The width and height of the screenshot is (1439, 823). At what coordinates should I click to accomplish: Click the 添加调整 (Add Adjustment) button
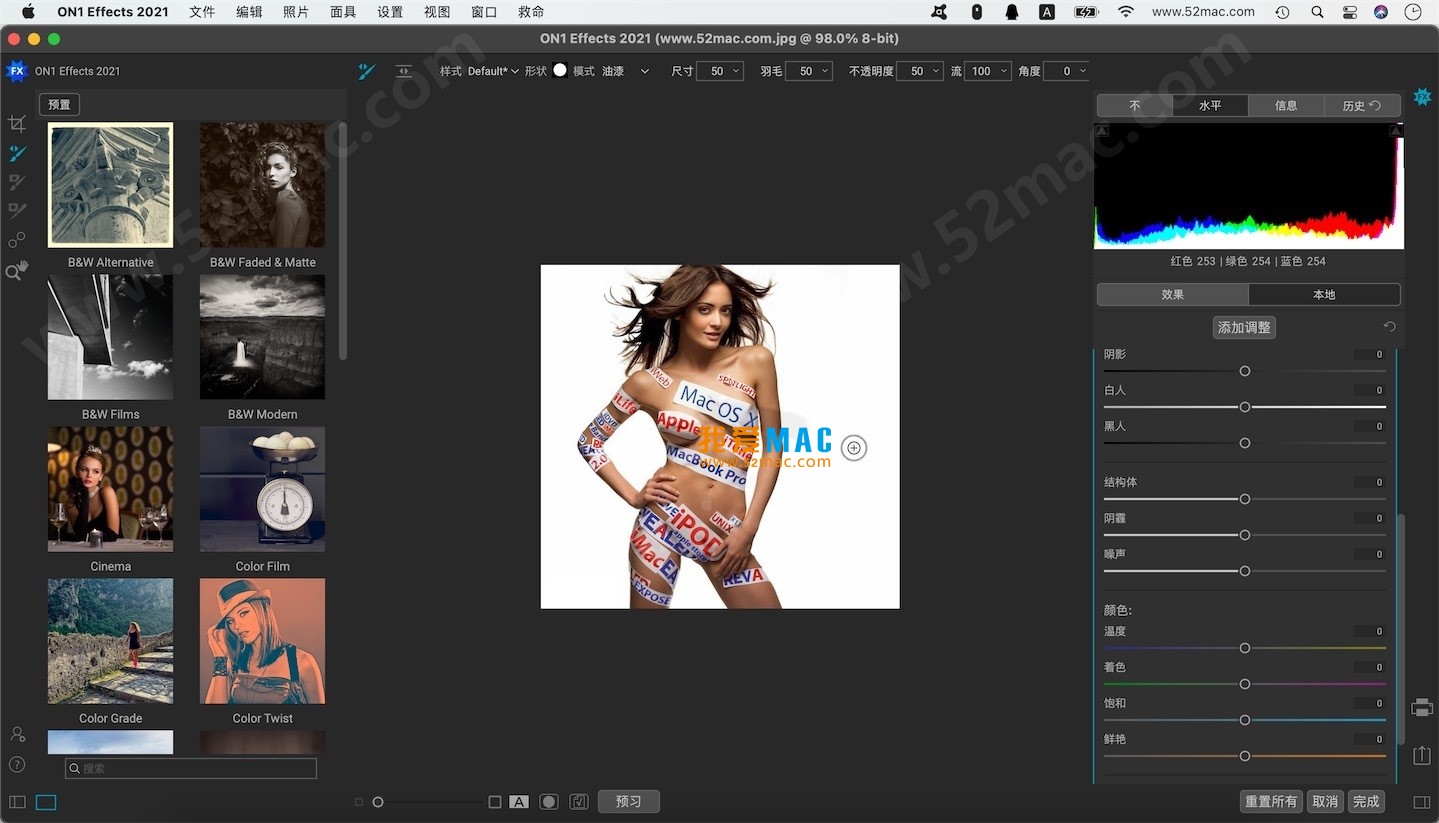coord(1244,327)
